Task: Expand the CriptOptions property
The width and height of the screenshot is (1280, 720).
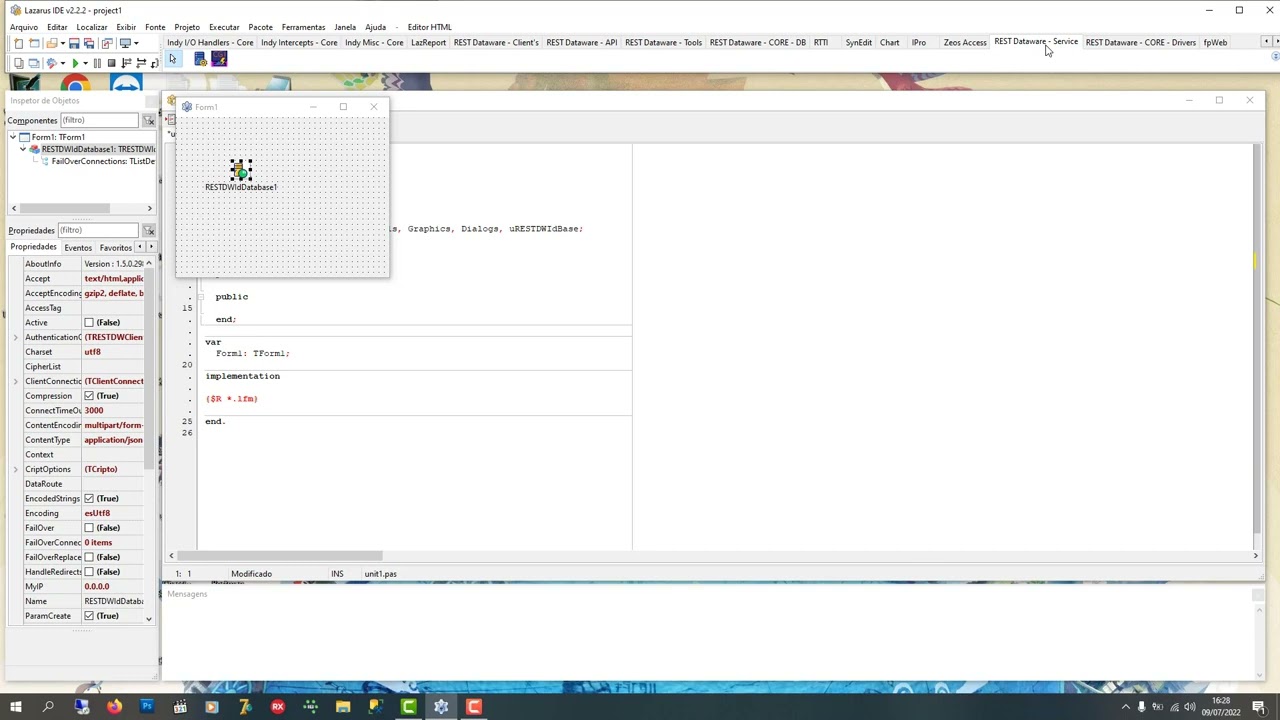Action: [15, 469]
